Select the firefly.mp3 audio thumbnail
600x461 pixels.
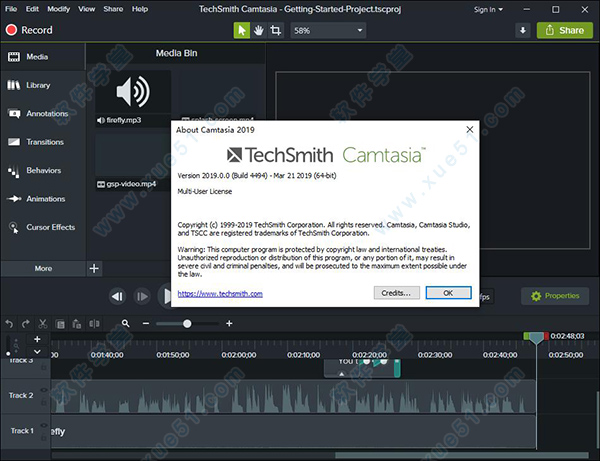coord(133,92)
